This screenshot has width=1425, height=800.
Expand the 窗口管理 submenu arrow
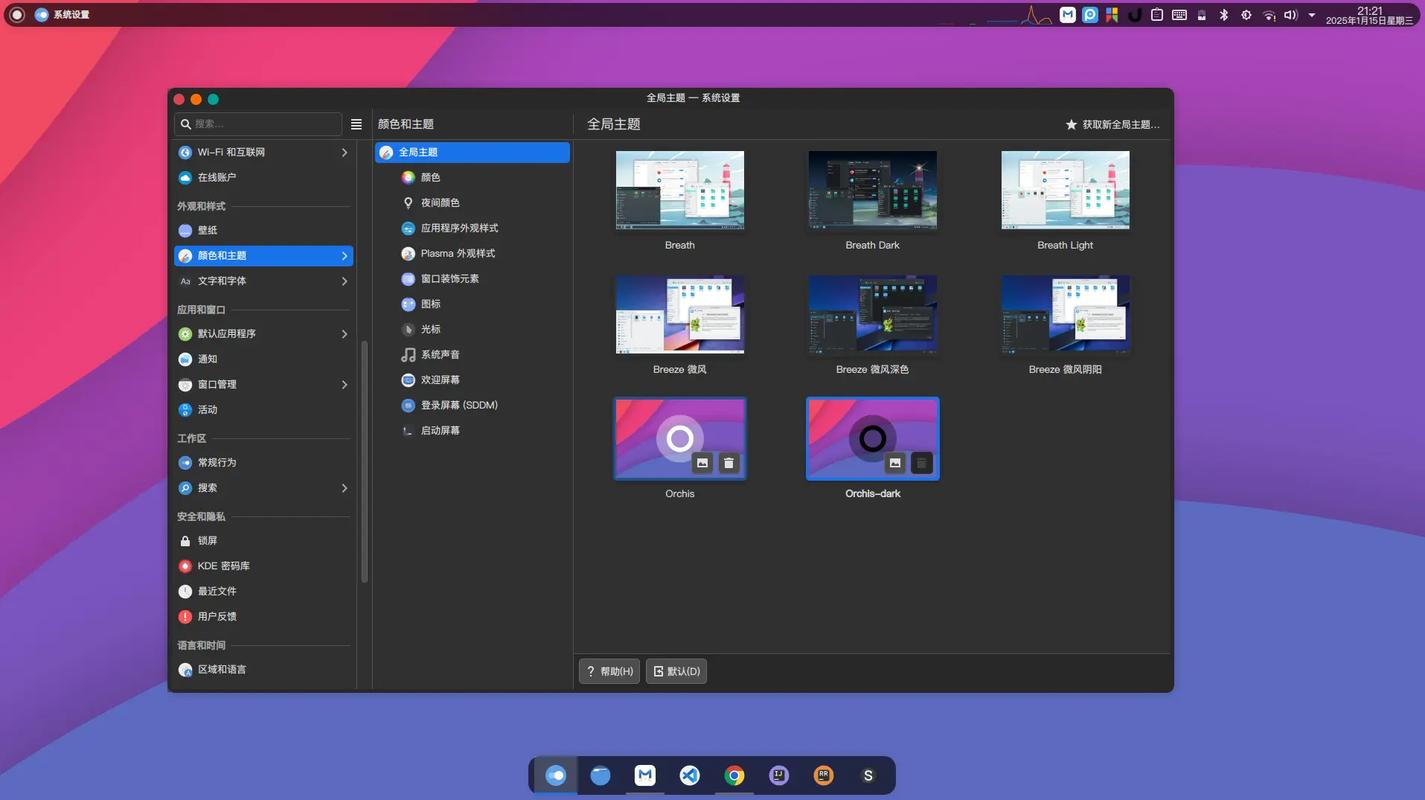(344, 385)
